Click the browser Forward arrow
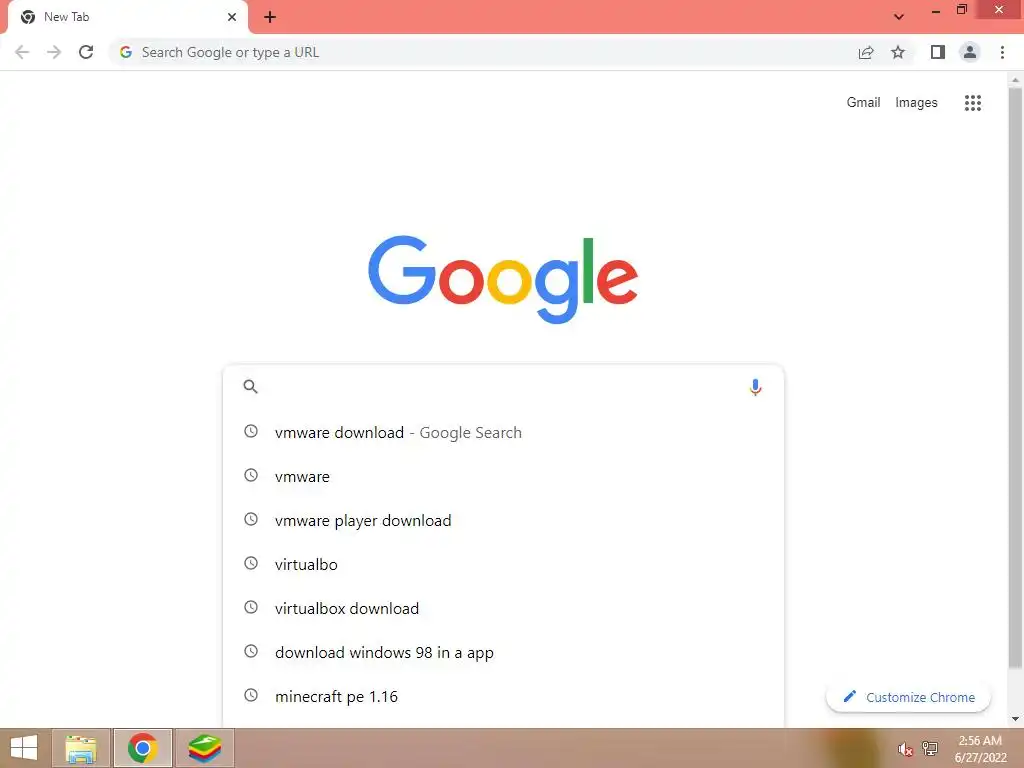The width and height of the screenshot is (1024, 768). pyautogui.click(x=54, y=52)
